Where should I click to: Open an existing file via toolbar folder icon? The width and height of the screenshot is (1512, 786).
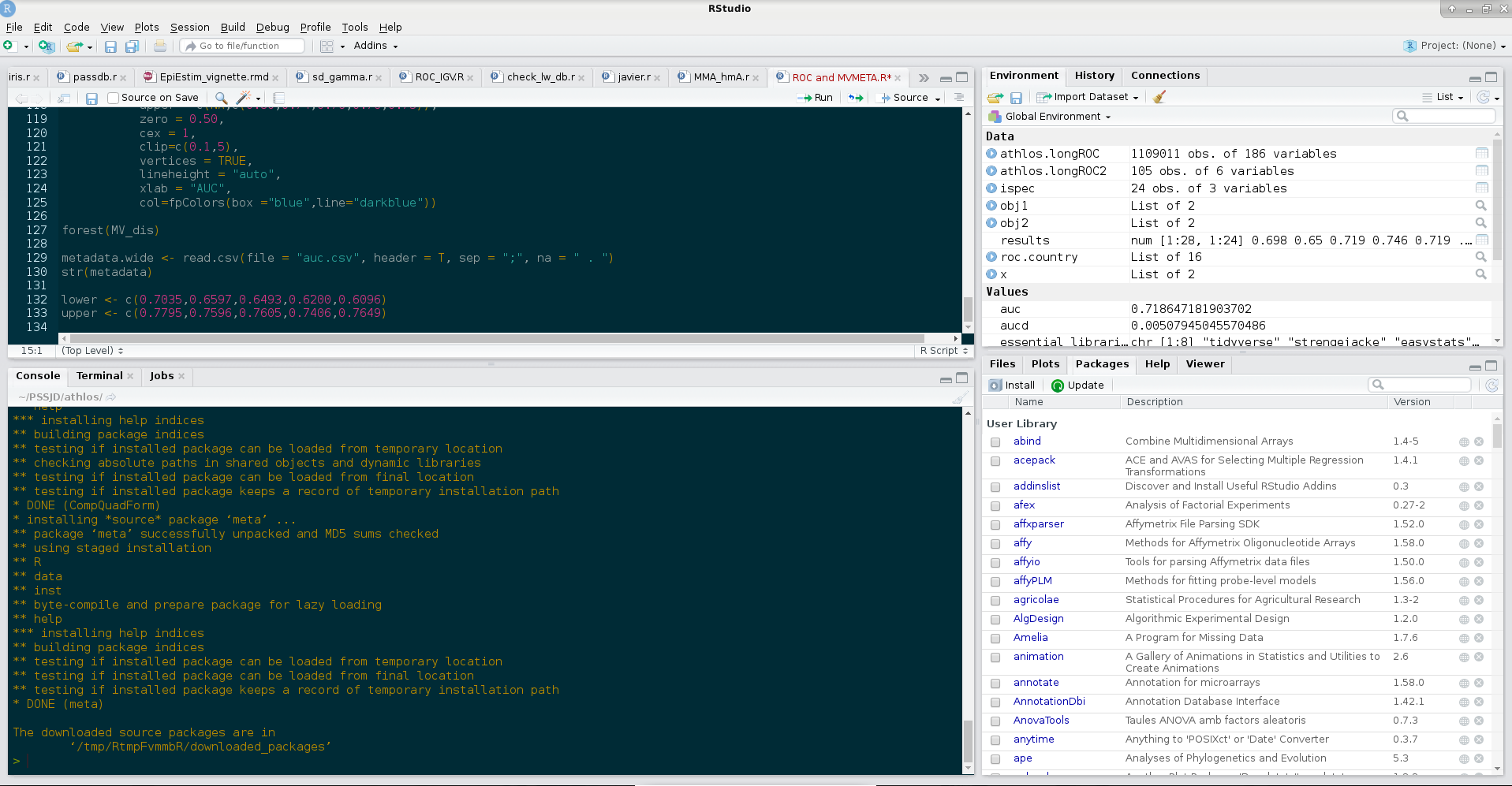click(75, 45)
